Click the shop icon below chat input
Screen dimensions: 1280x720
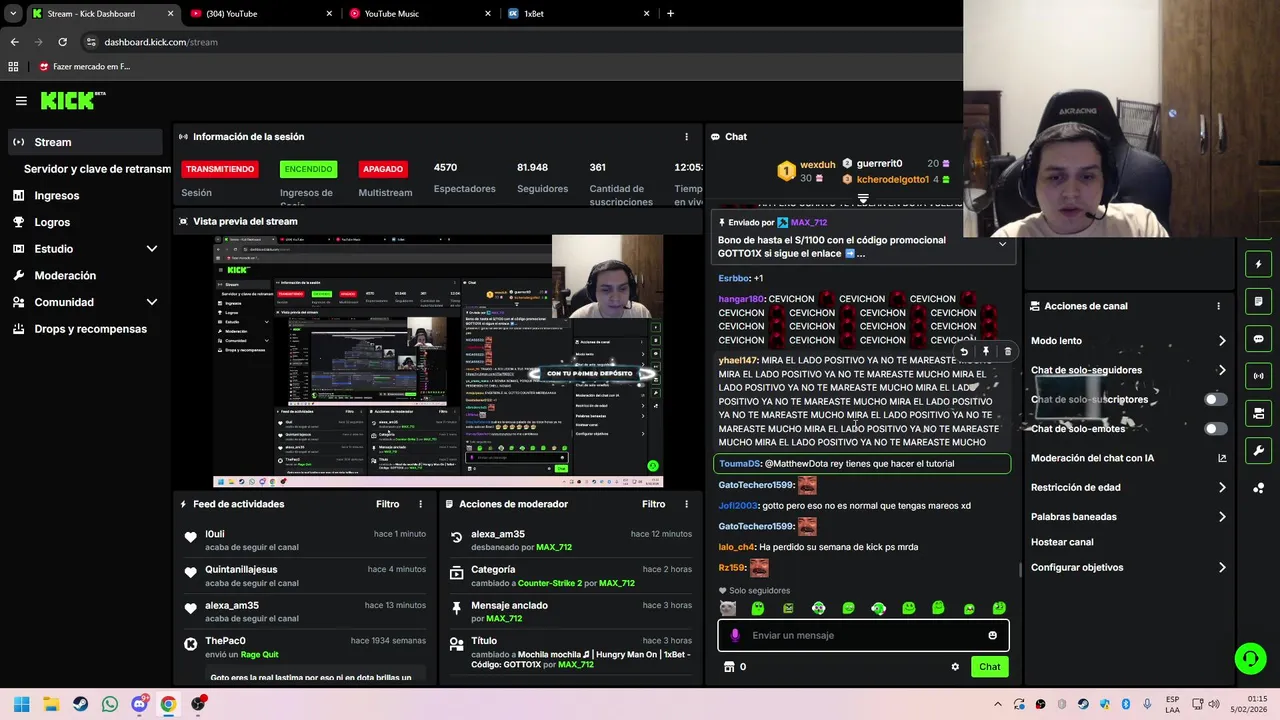coord(729,667)
